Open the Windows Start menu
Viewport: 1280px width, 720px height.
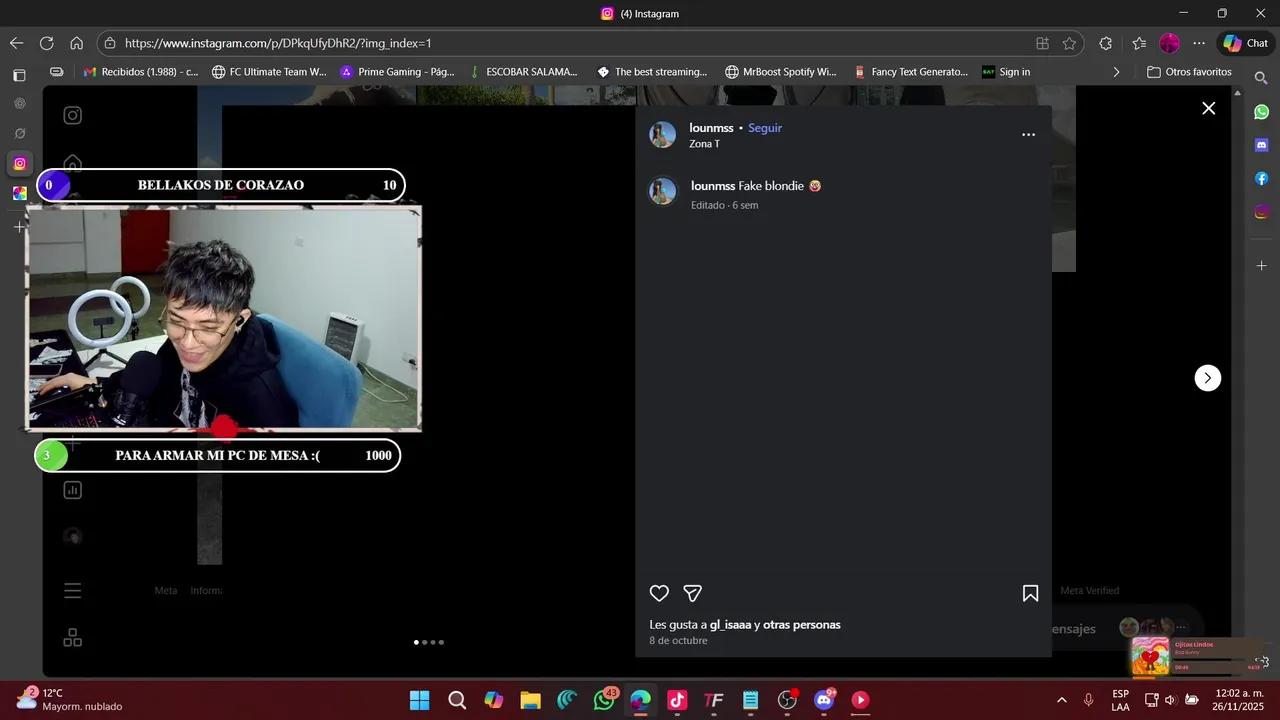pos(420,700)
